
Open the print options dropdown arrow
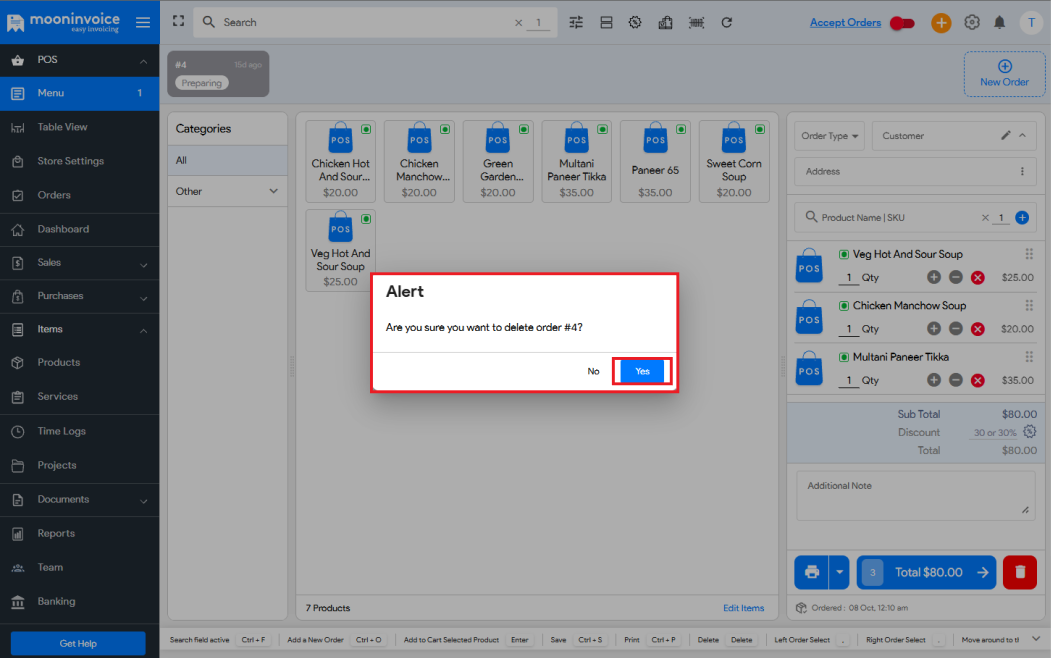(839, 572)
